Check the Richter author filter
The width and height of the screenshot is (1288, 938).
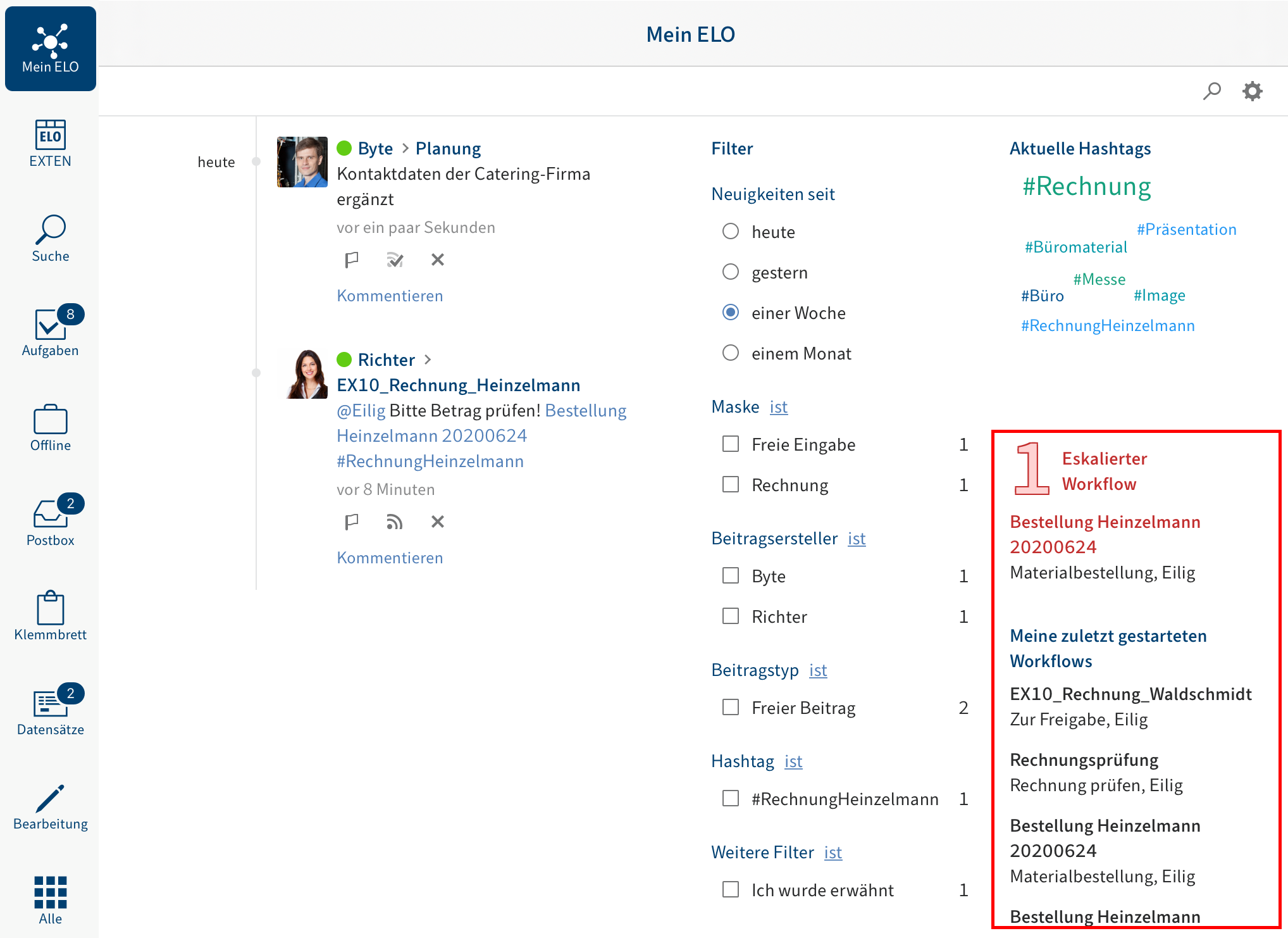click(x=731, y=616)
